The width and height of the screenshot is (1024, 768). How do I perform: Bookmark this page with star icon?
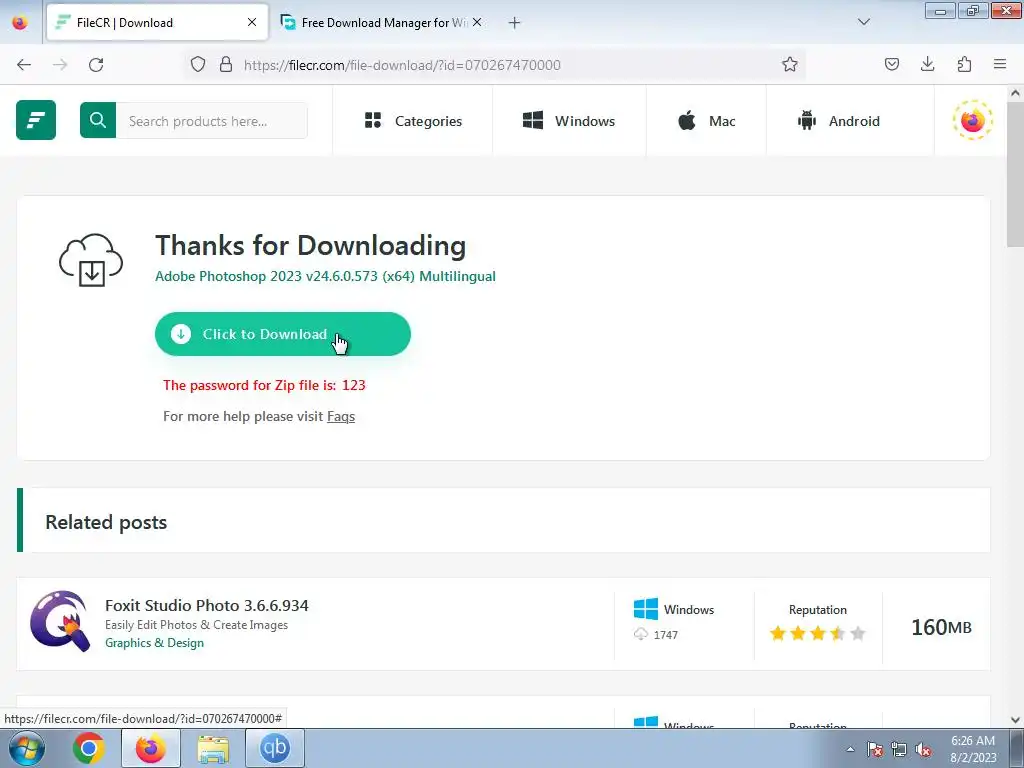pyautogui.click(x=790, y=64)
